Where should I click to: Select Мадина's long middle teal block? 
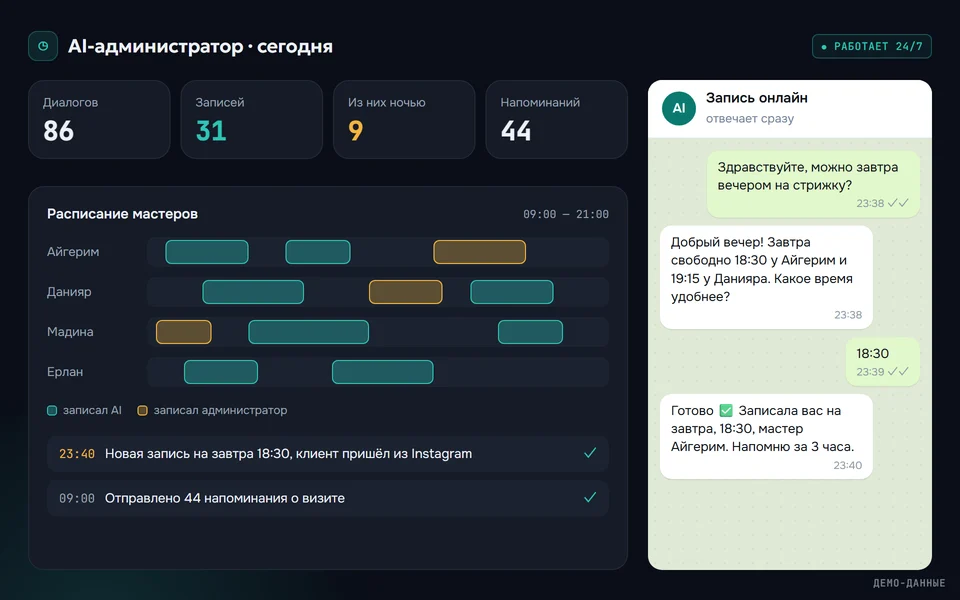point(309,332)
